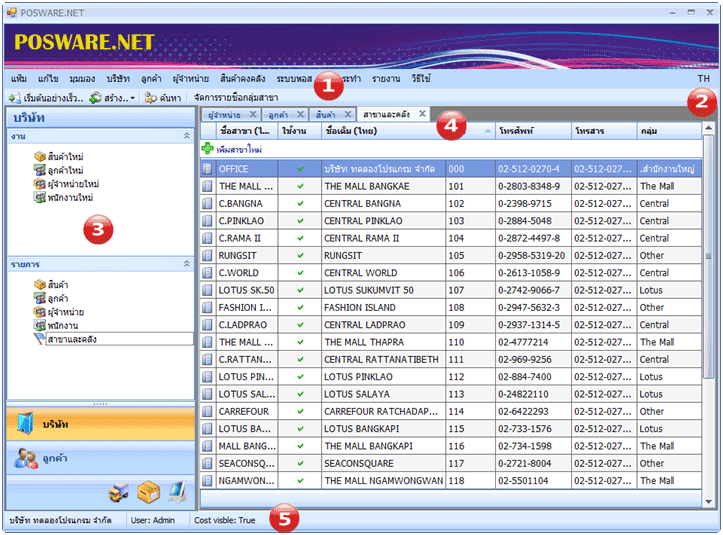The width and height of the screenshot is (723, 535).
Task: Switch to the ลูกค้า tab
Action: click(277, 115)
